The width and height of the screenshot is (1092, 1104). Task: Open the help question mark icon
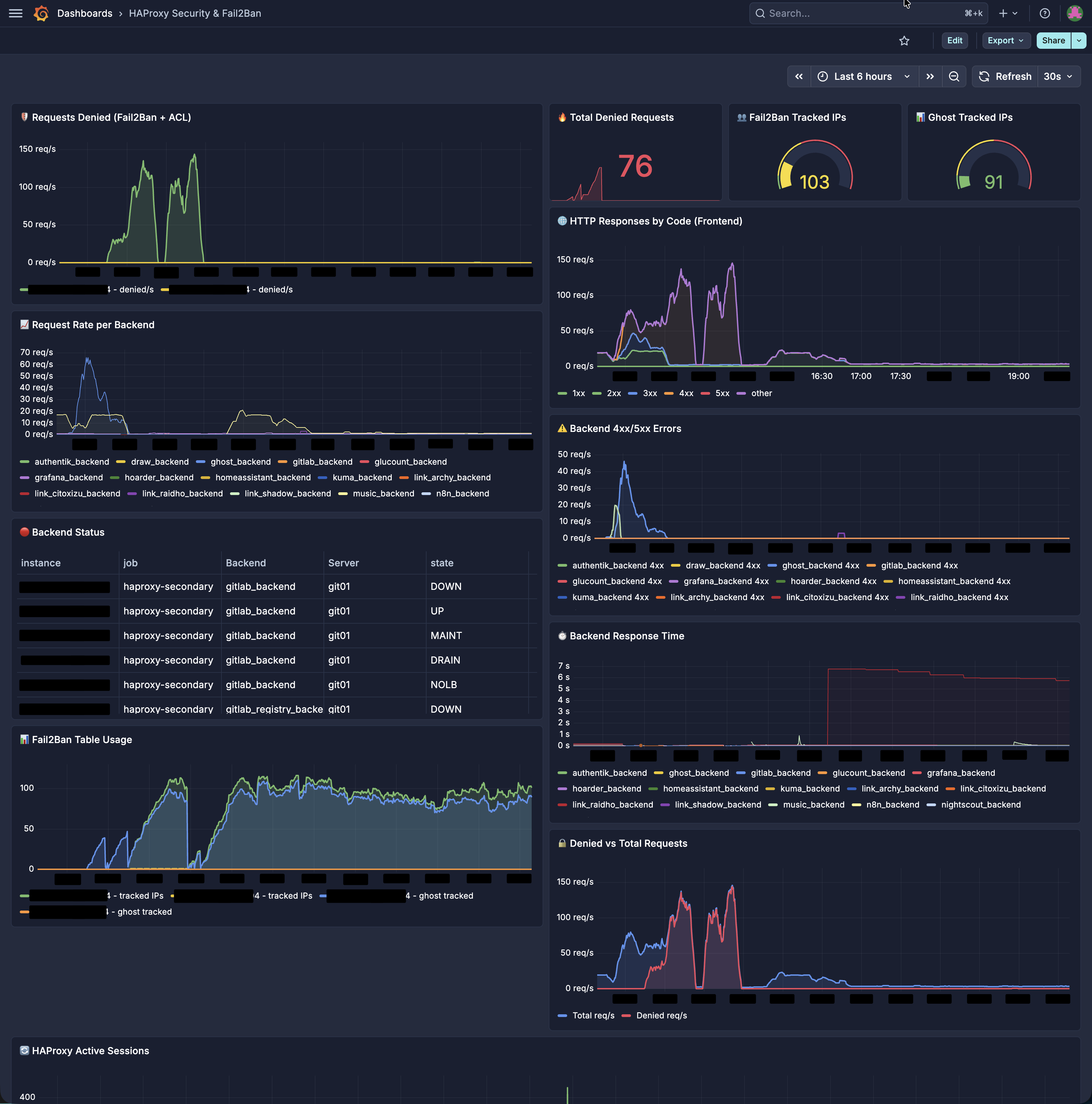1045,13
